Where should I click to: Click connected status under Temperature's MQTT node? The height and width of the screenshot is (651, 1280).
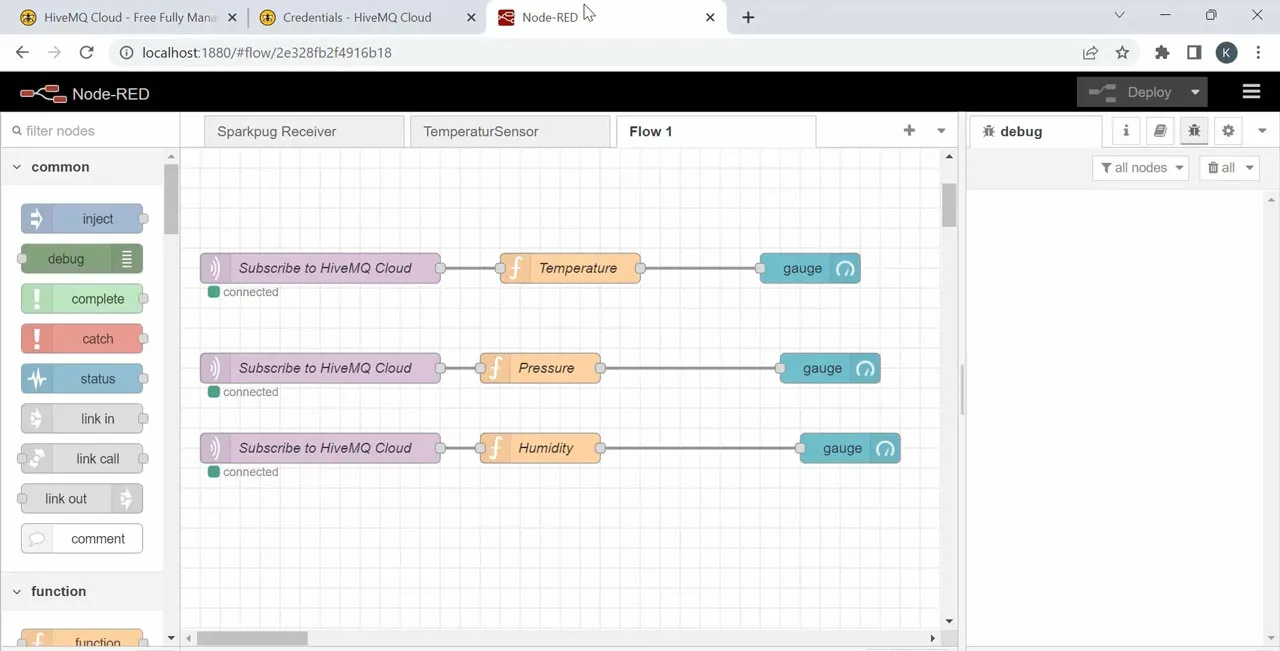pyautogui.click(x=243, y=292)
